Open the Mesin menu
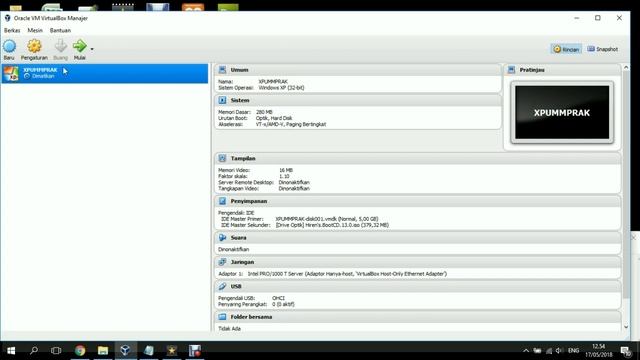Screen dimensions: 640x360 tap(35, 30)
